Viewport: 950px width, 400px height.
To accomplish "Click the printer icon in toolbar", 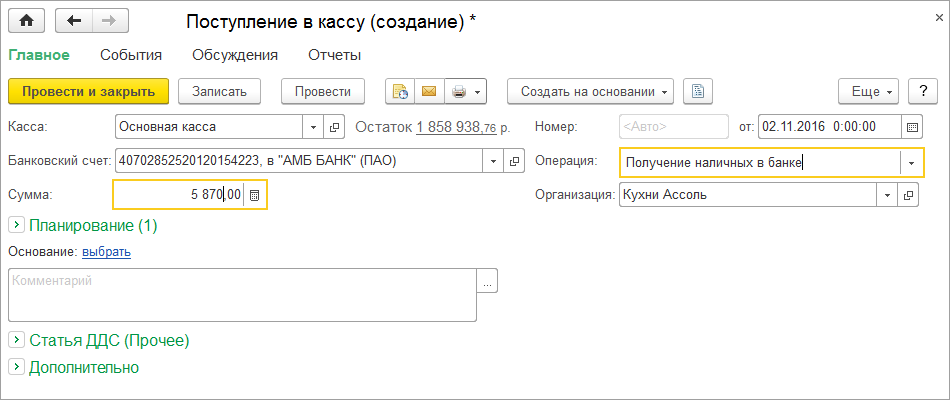I will click(x=459, y=91).
